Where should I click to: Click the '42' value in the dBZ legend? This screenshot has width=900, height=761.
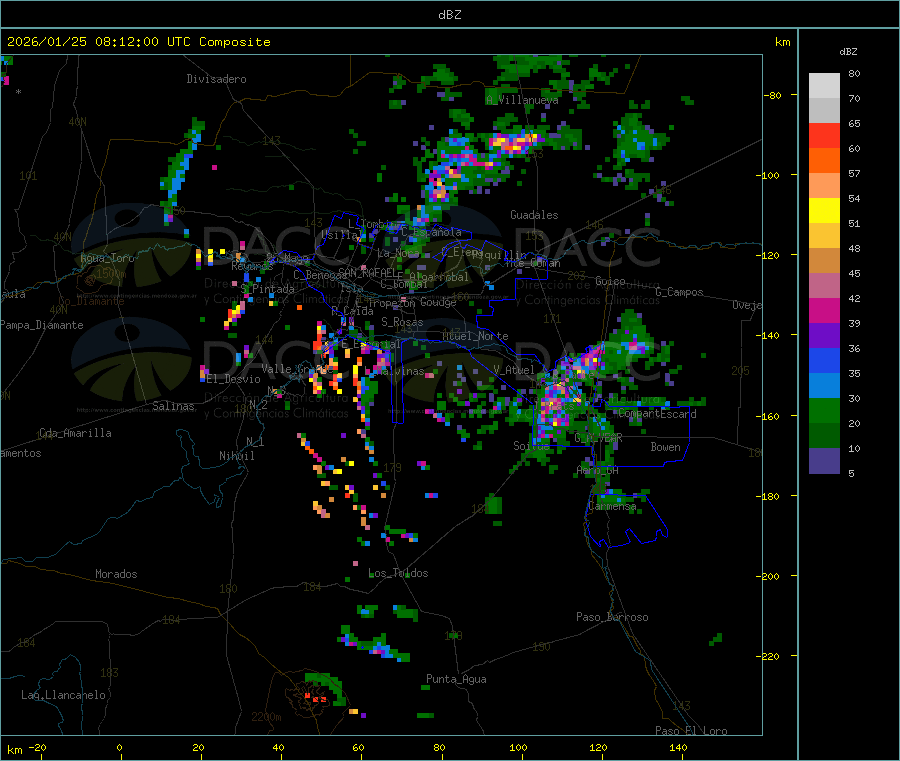(x=854, y=298)
